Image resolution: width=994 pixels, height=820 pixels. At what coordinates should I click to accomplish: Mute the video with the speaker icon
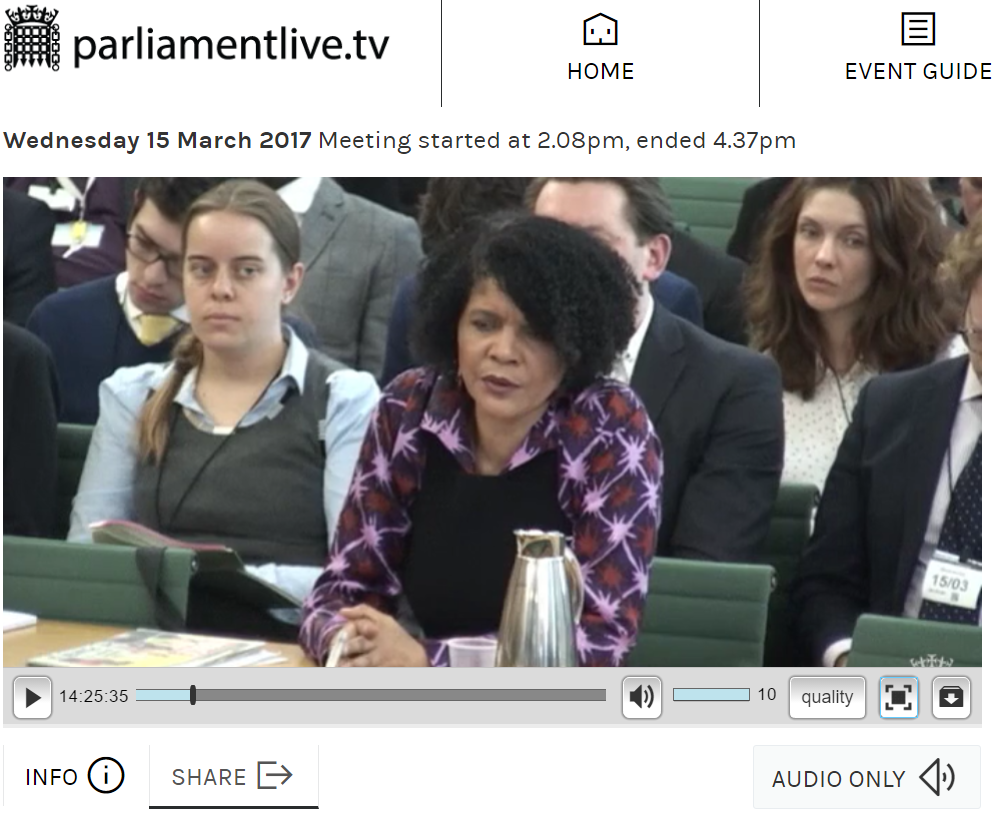click(x=642, y=697)
